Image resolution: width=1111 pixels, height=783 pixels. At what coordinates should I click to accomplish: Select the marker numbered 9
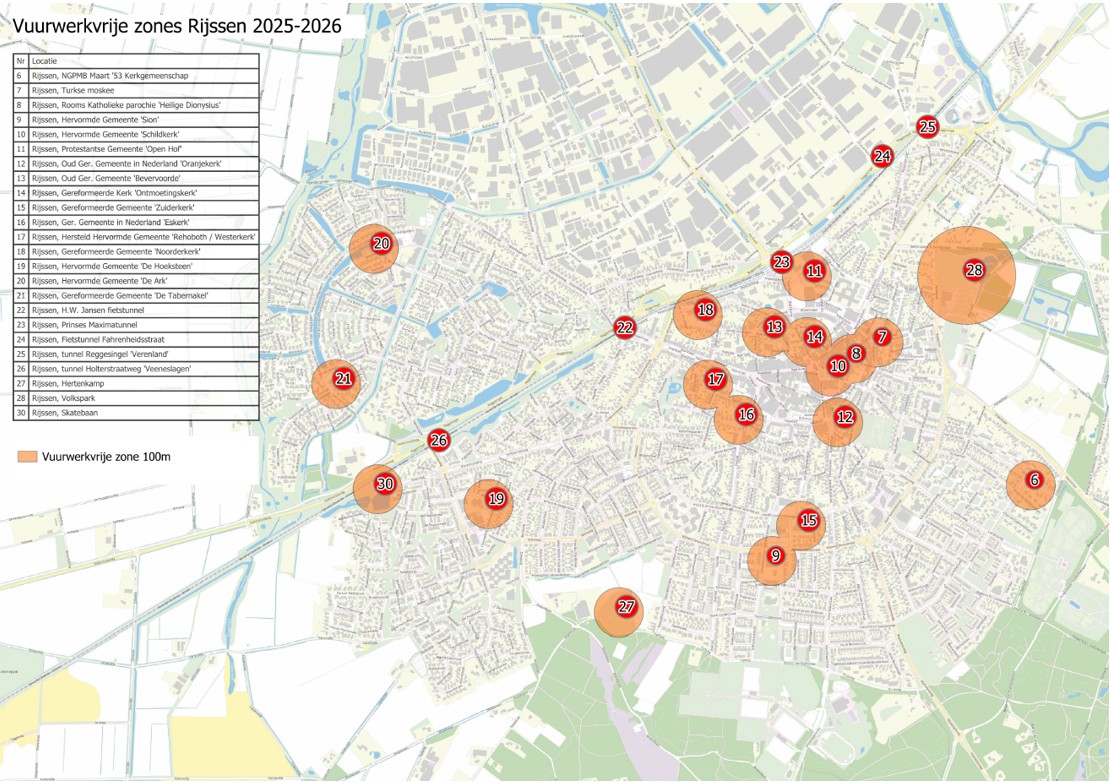[775, 555]
